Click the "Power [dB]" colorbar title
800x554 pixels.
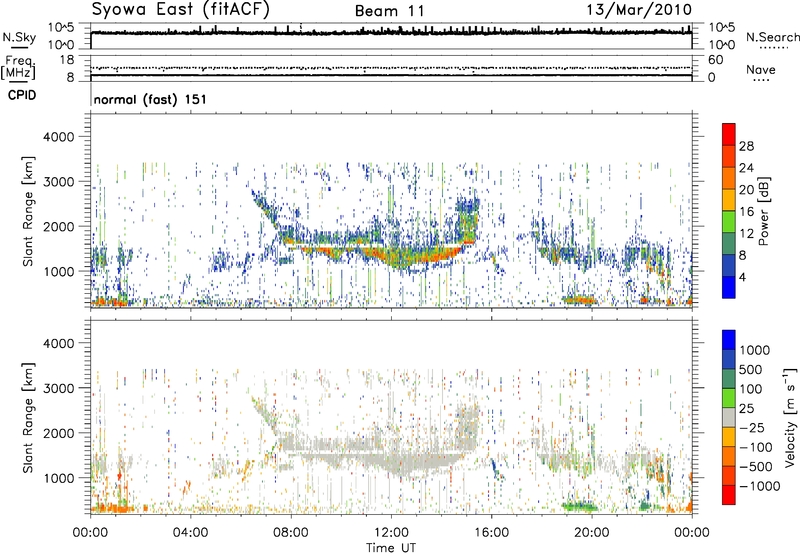pos(763,211)
